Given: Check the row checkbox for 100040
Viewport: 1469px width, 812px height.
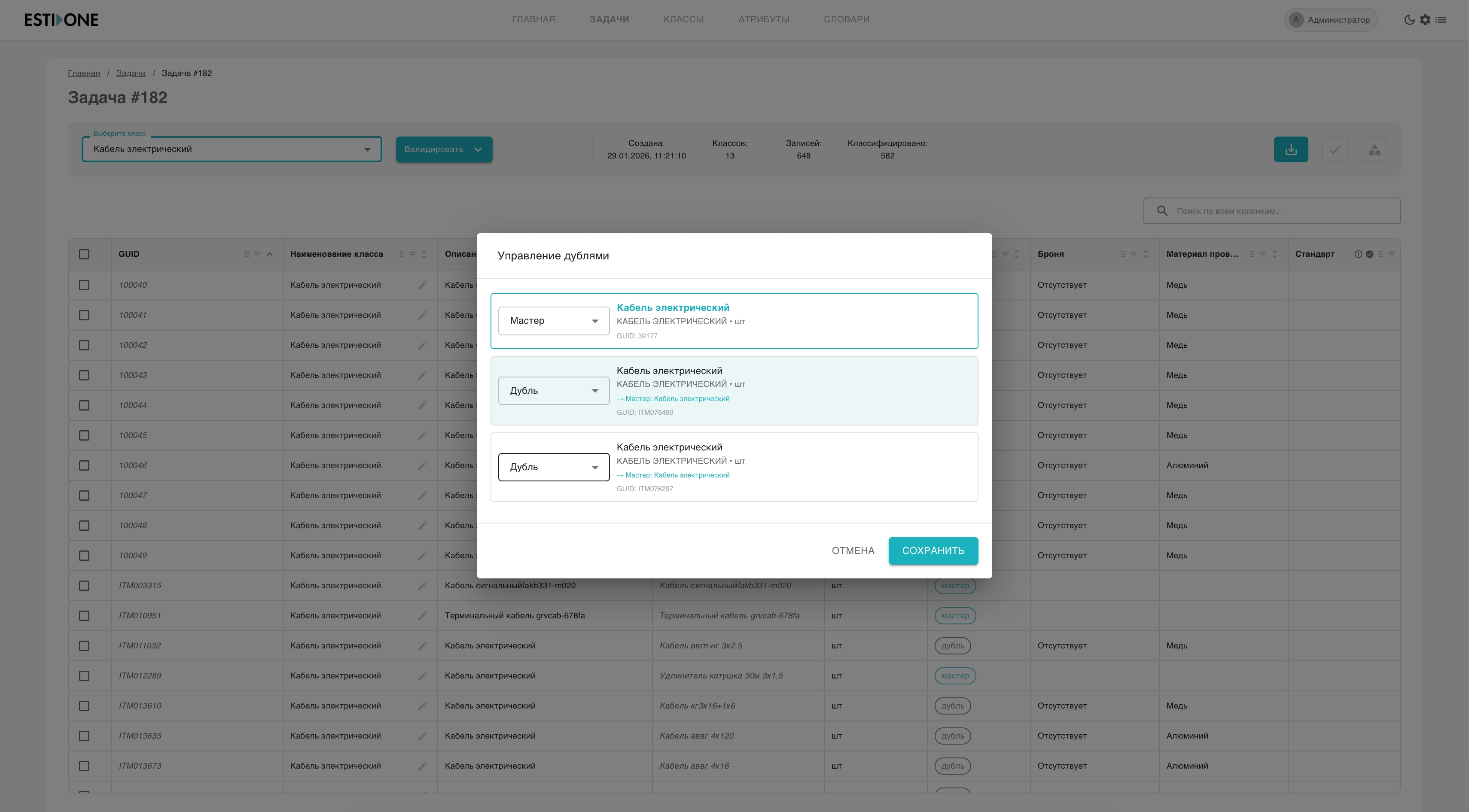Looking at the screenshot, I should [84, 285].
